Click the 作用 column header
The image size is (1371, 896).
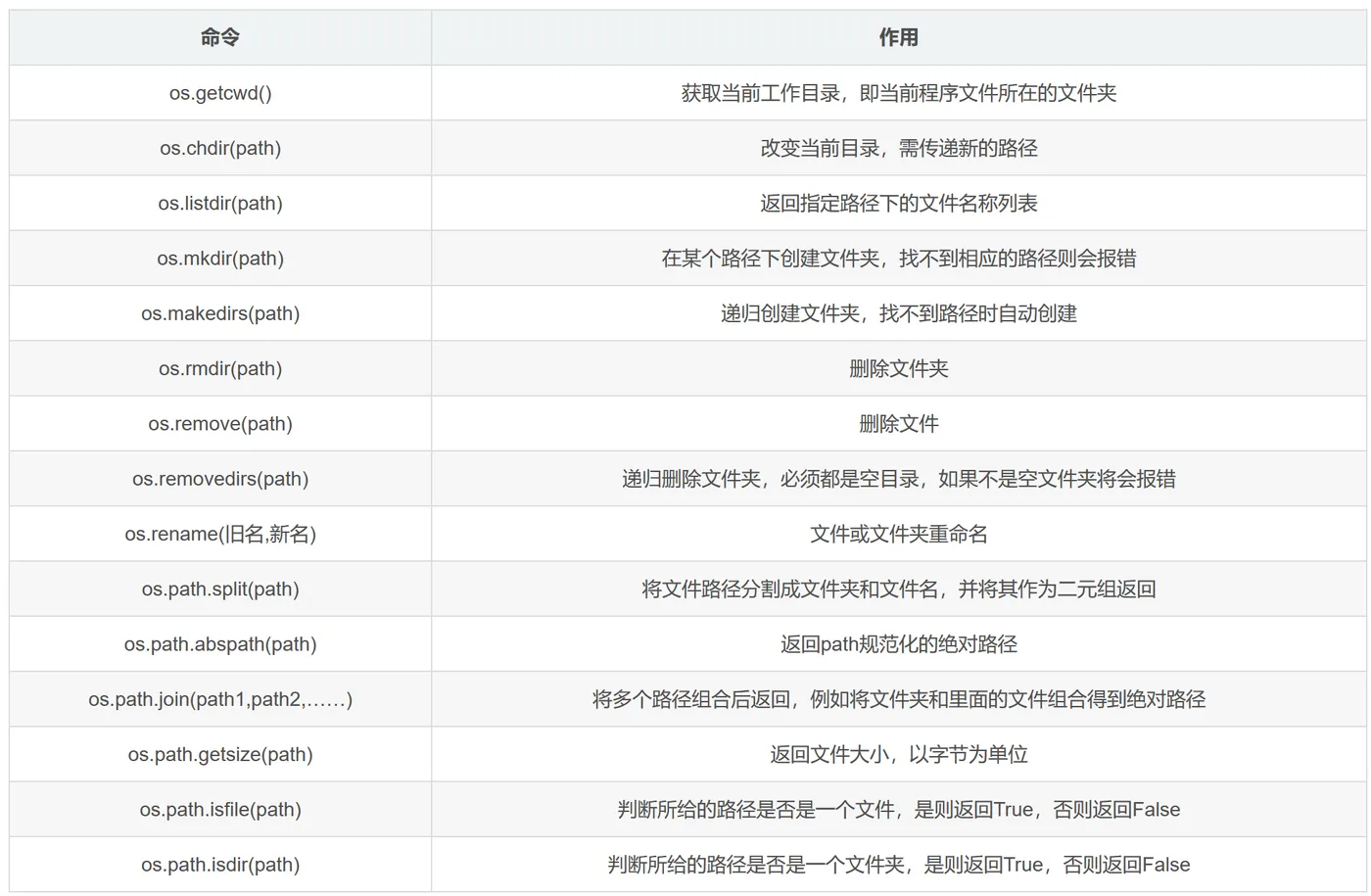(x=898, y=38)
